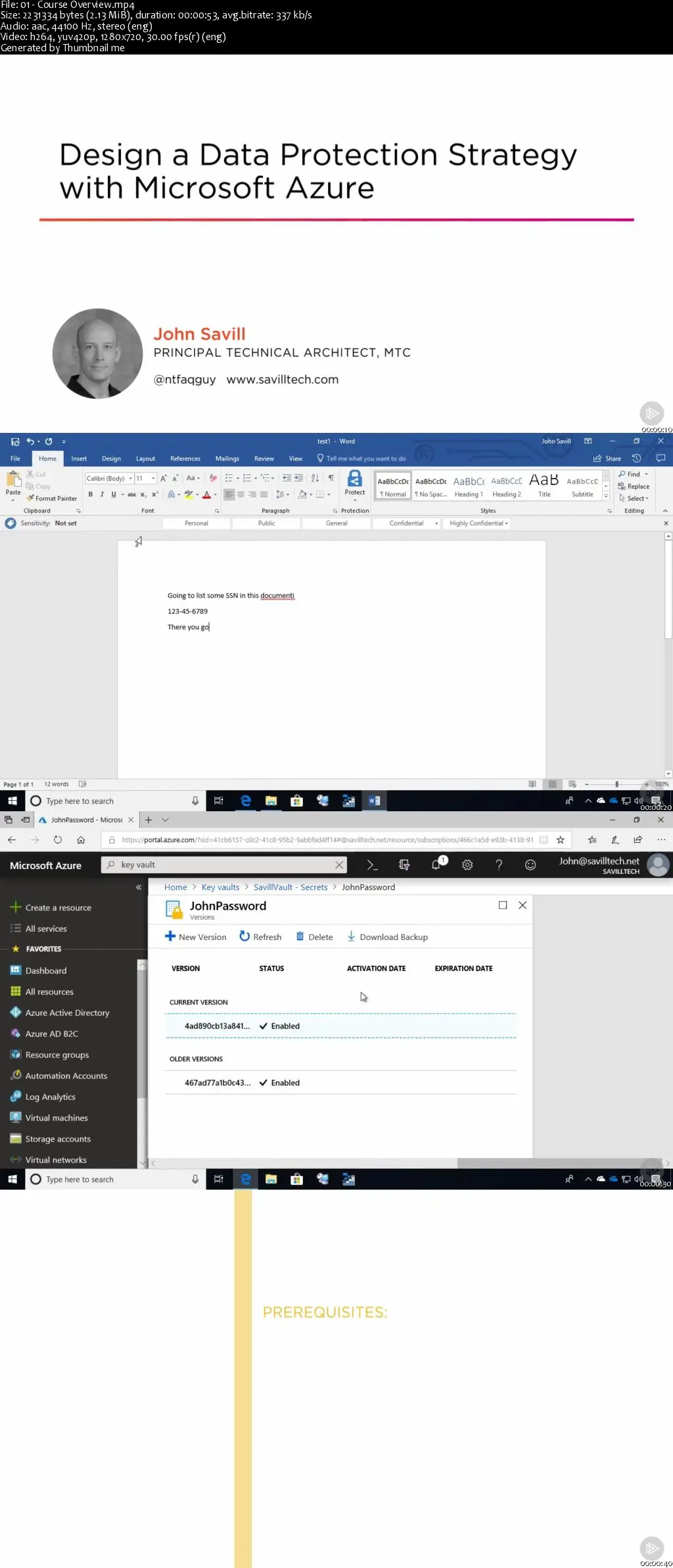Switch to the Layout ribbon tab
This screenshot has width=673, height=1568.
tap(145, 459)
